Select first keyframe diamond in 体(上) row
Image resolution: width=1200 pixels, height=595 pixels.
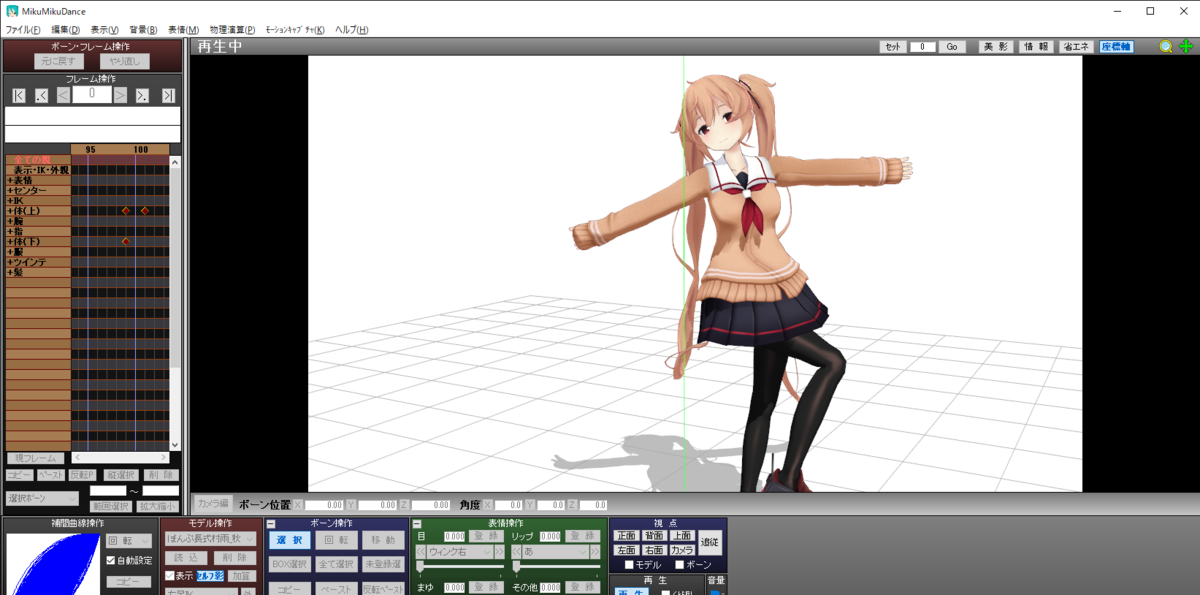click(x=126, y=211)
